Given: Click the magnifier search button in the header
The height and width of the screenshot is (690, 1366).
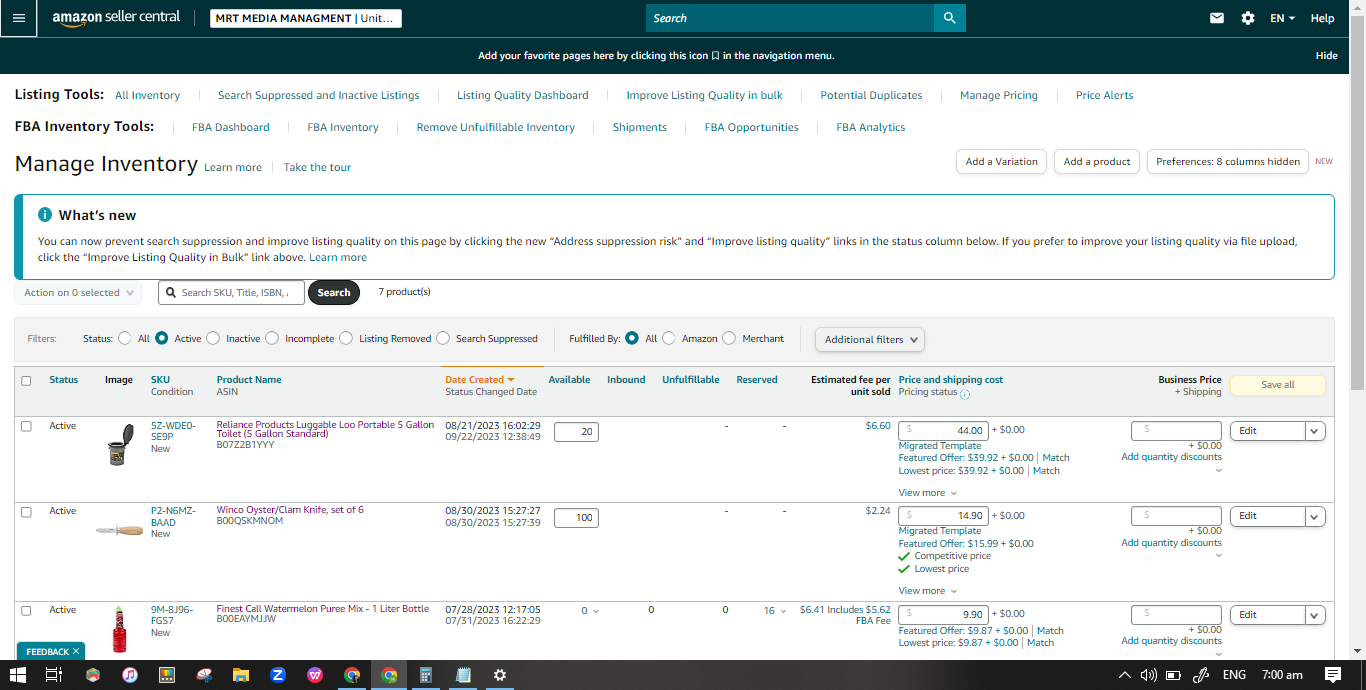Looking at the screenshot, I should (x=949, y=18).
